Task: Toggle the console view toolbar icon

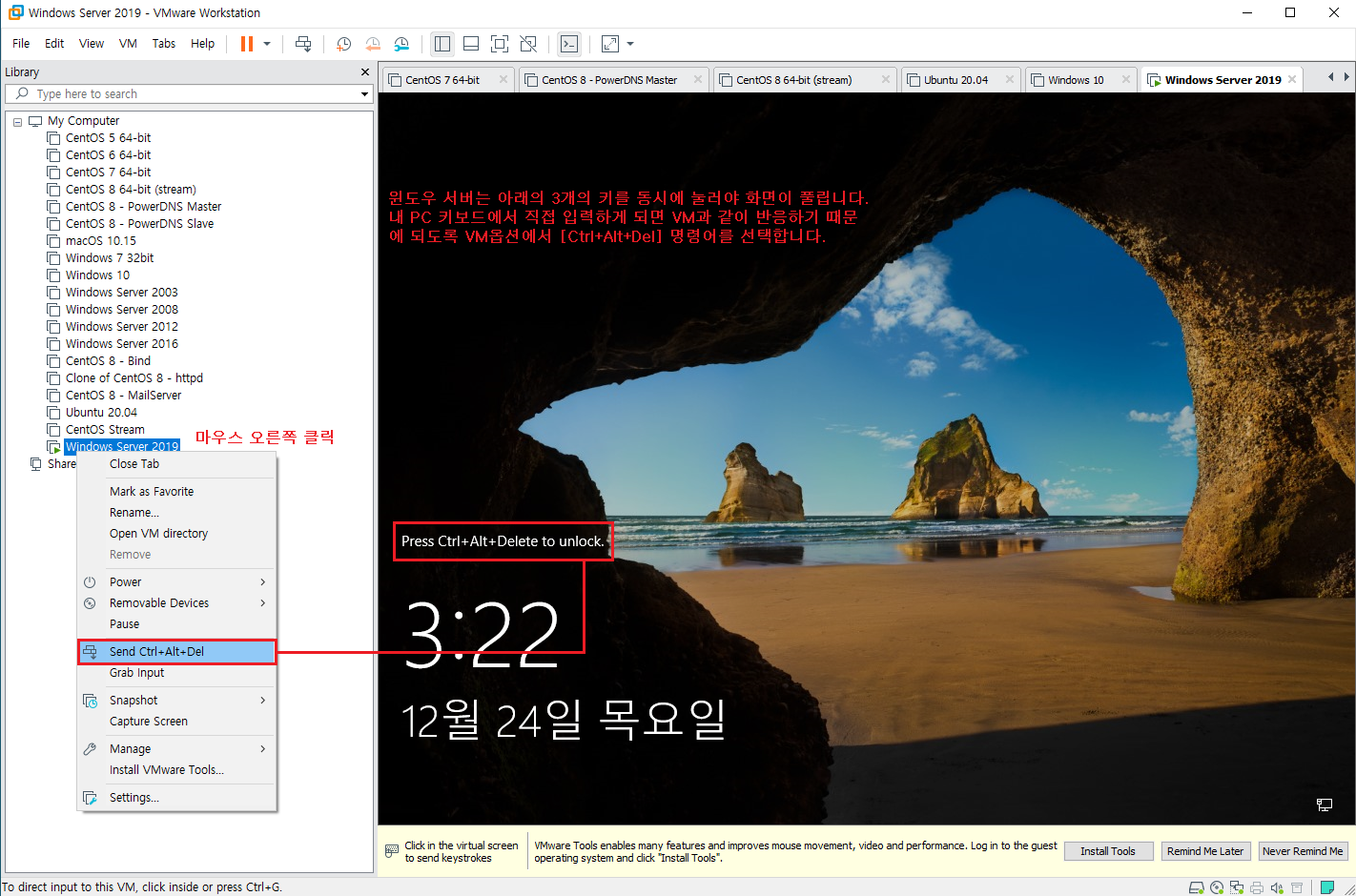Action: click(569, 44)
